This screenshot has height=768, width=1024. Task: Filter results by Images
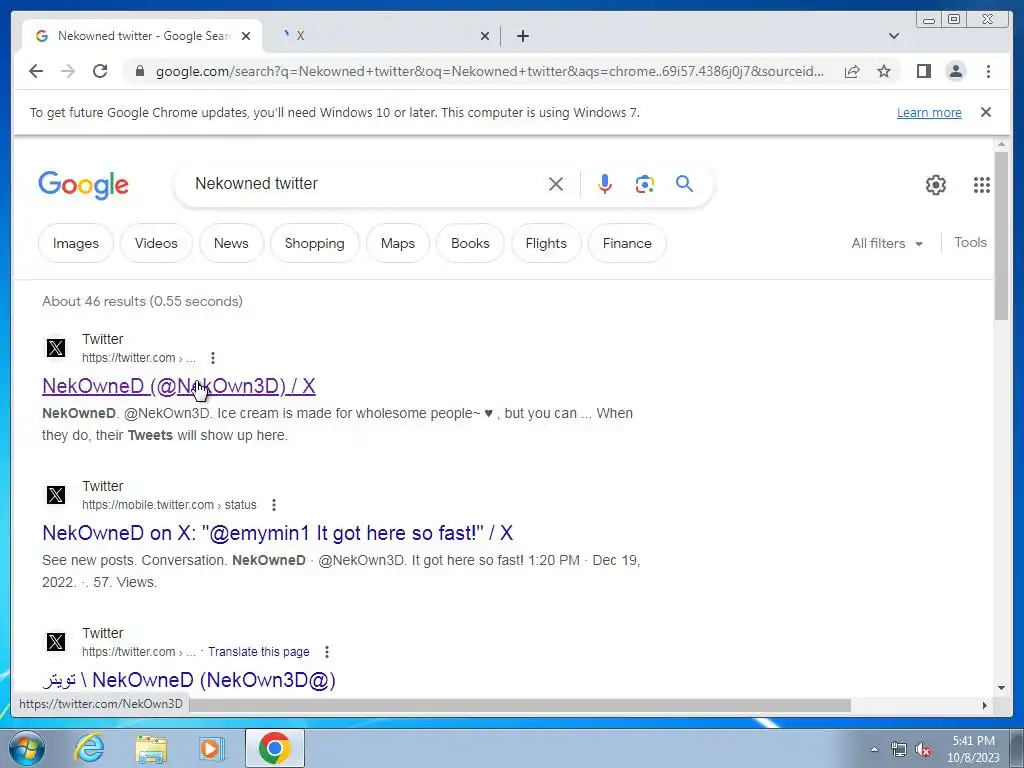coord(76,244)
